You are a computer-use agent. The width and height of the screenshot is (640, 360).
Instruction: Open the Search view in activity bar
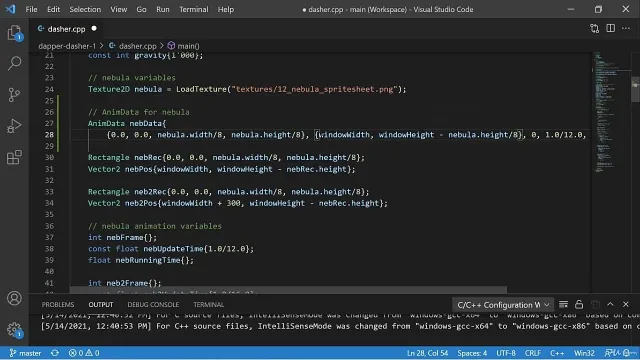tap(14, 63)
